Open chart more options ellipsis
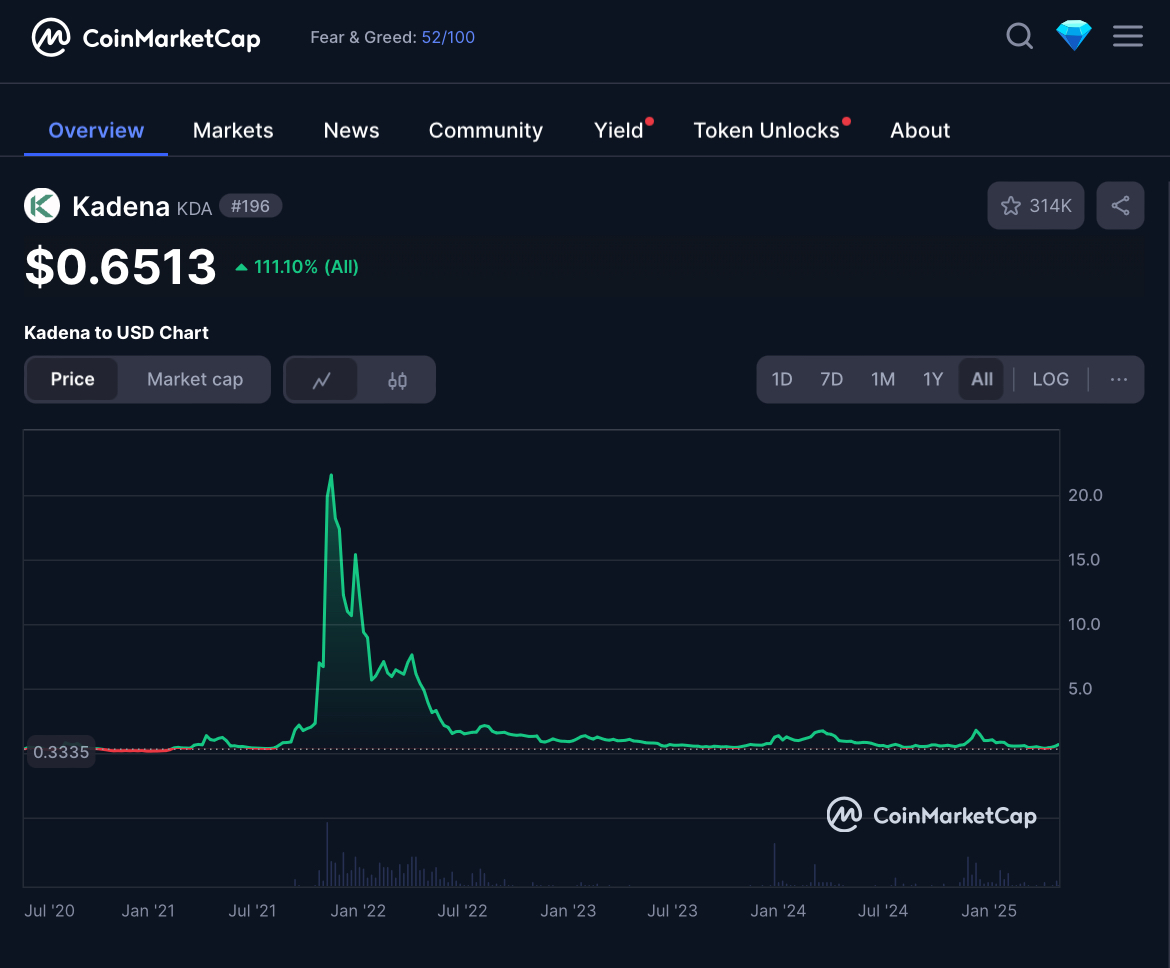Viewport: 1170px width, 968px height. click(1119, 379)
